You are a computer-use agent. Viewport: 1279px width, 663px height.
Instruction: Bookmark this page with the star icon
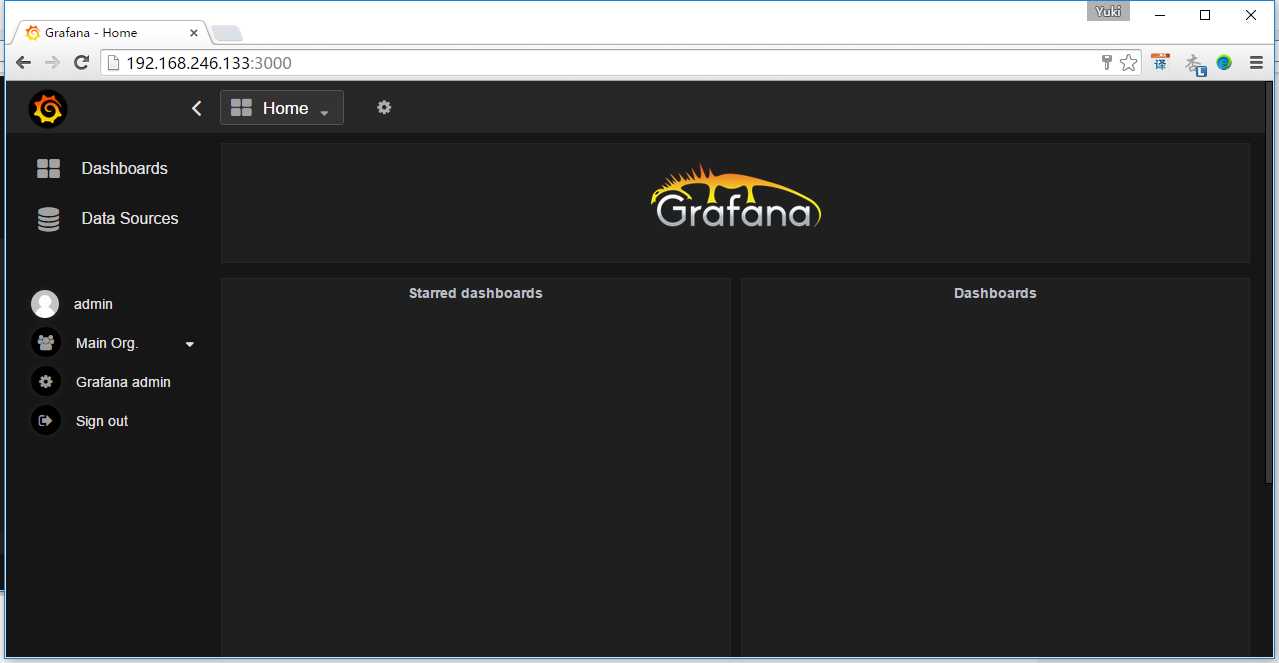pyautogui.click(x=1129, y=63)
